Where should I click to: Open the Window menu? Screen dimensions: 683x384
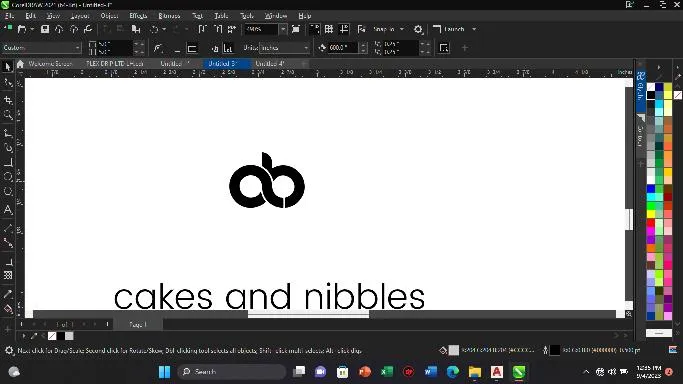(x=276, y=16)
